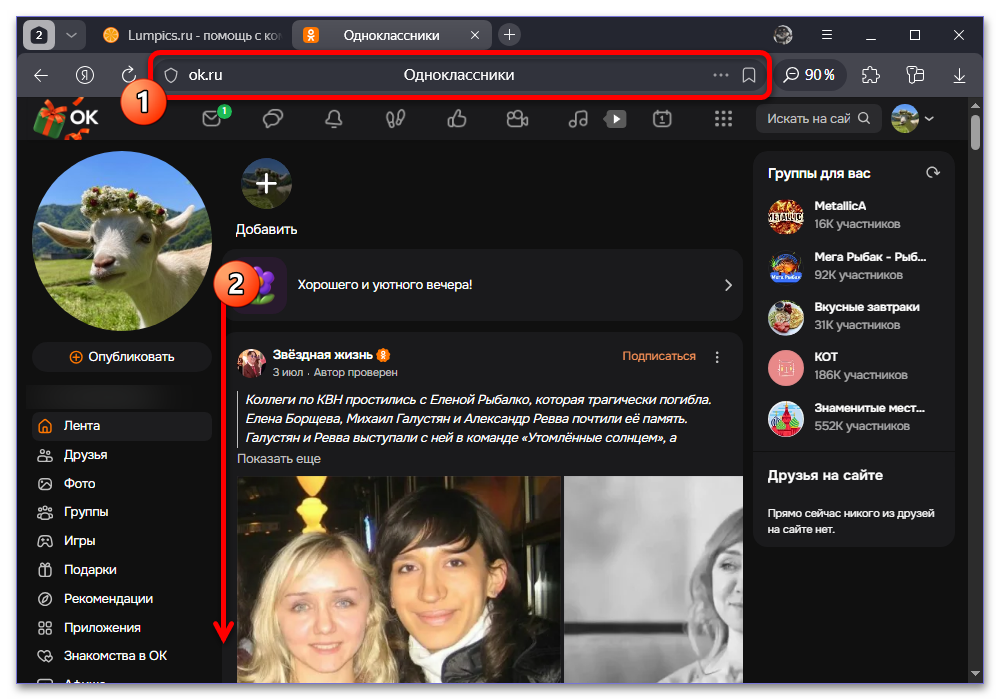1000x700 pixels.
Task: Go back to previous page
Action: point(41,75)
